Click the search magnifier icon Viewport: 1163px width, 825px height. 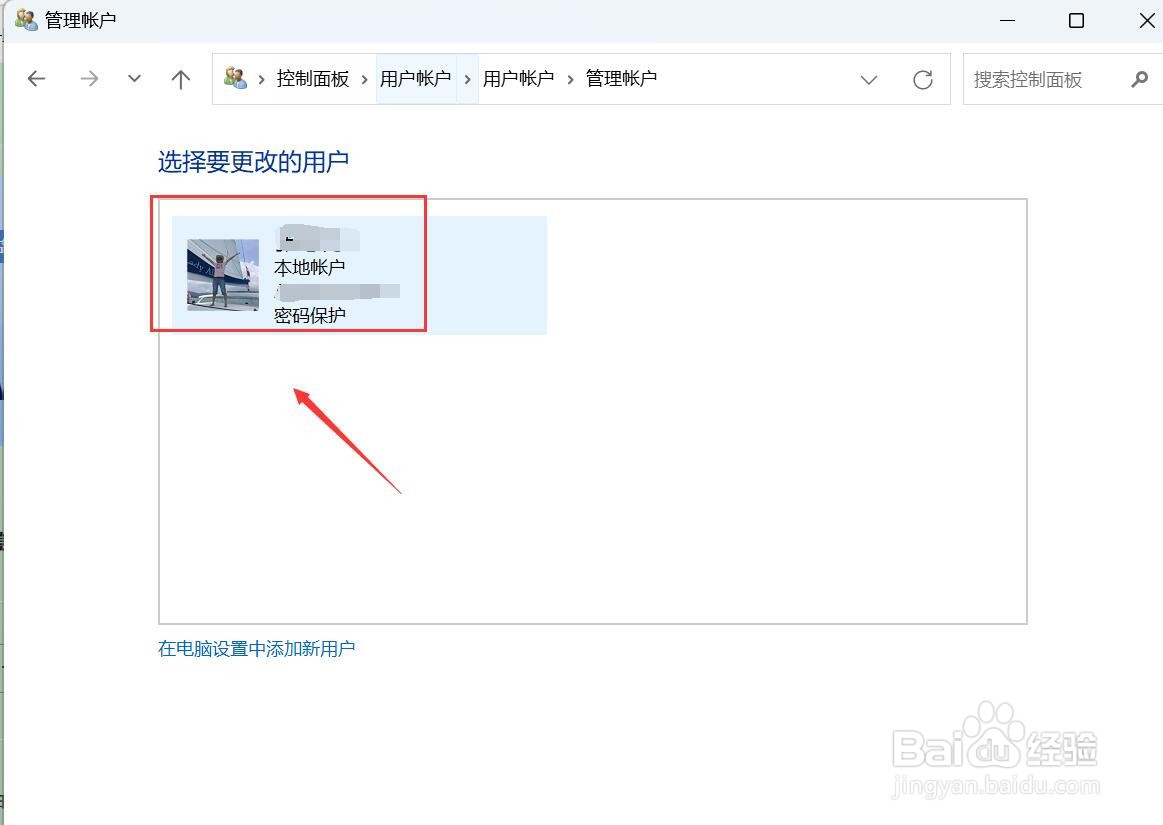click(1140, 79)
